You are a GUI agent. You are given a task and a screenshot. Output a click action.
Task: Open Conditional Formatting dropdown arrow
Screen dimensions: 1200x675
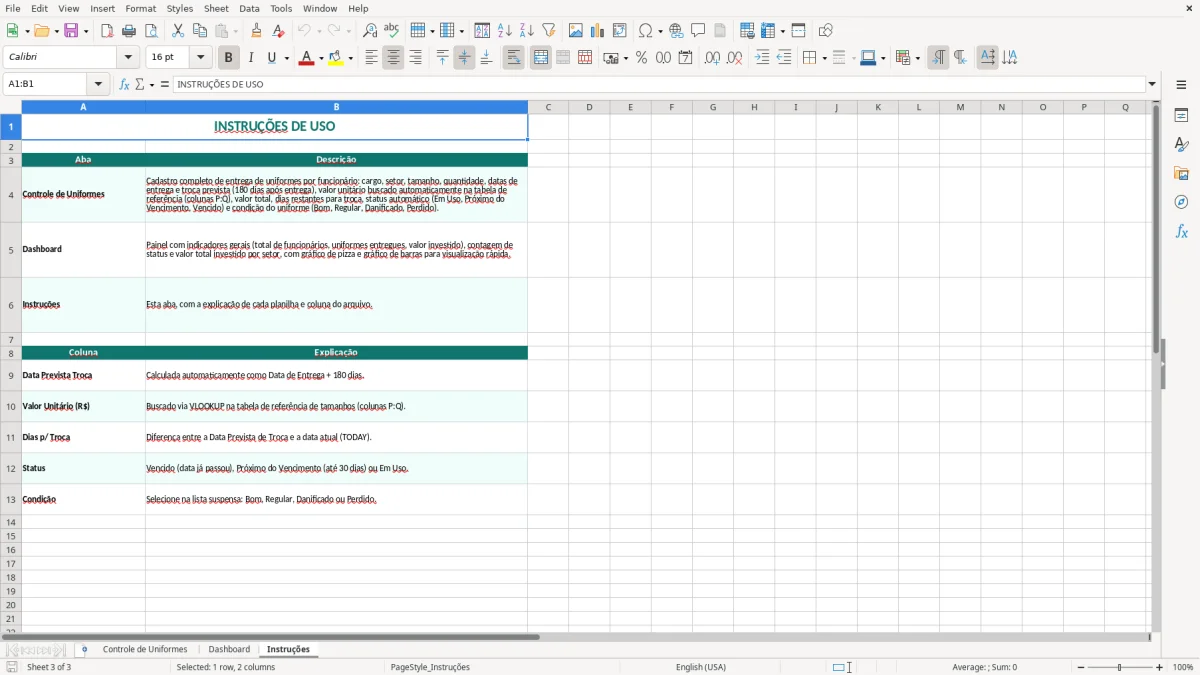918,58
